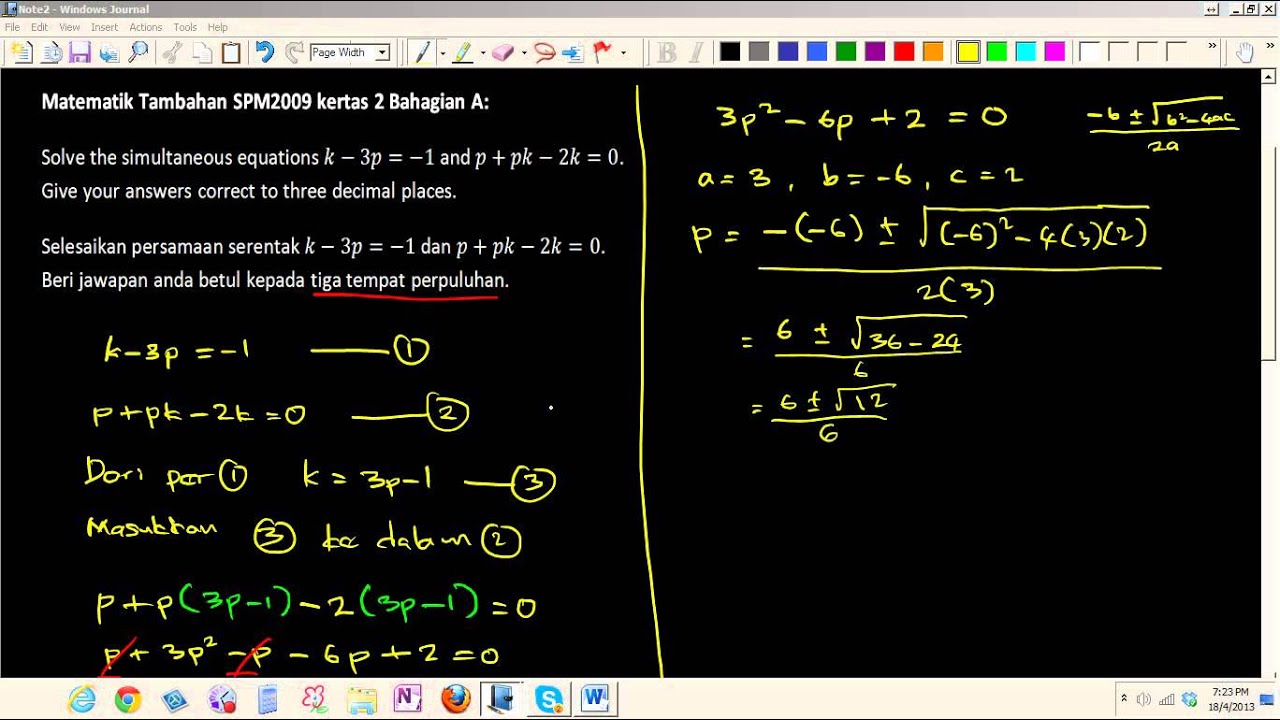The image size is (1280, 720).
Task: Restore the Windows Journal window
Action: click(1251, 9)
